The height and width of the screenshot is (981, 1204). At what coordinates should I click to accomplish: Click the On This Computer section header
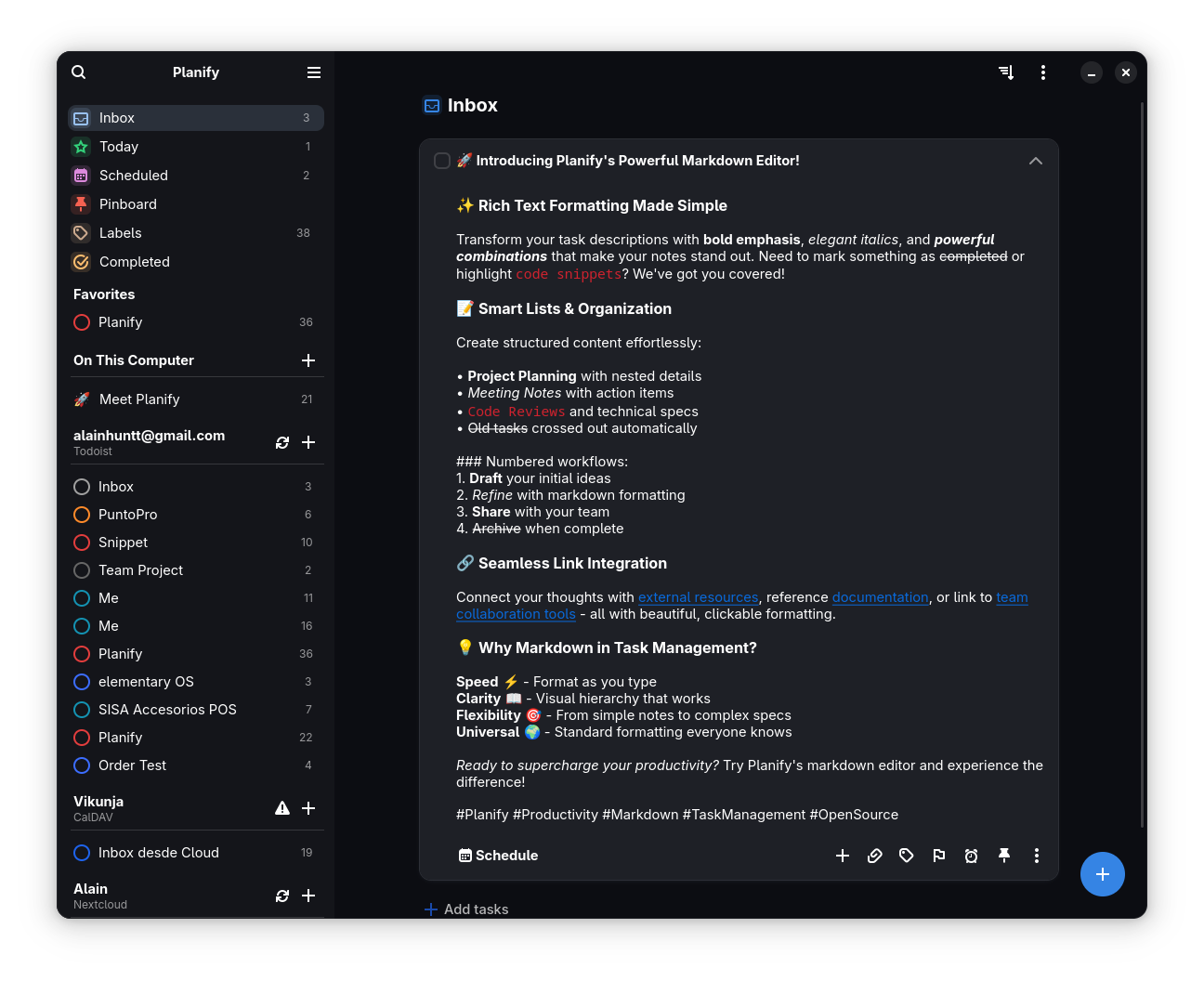pos(134,360)
